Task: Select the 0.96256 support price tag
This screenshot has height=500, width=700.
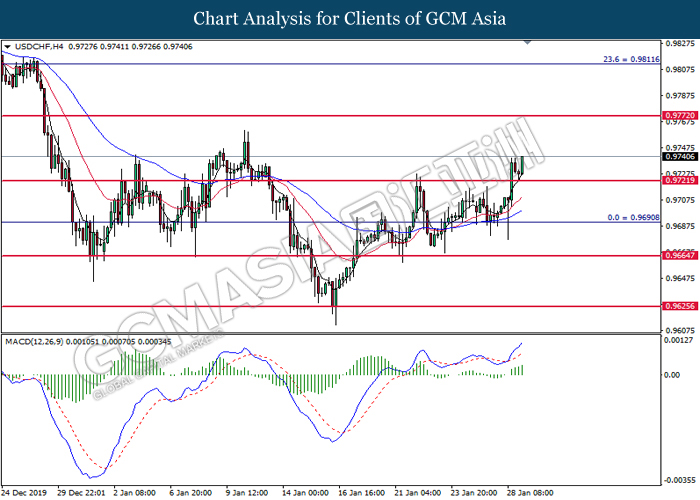Action: (x=676, y=307)
